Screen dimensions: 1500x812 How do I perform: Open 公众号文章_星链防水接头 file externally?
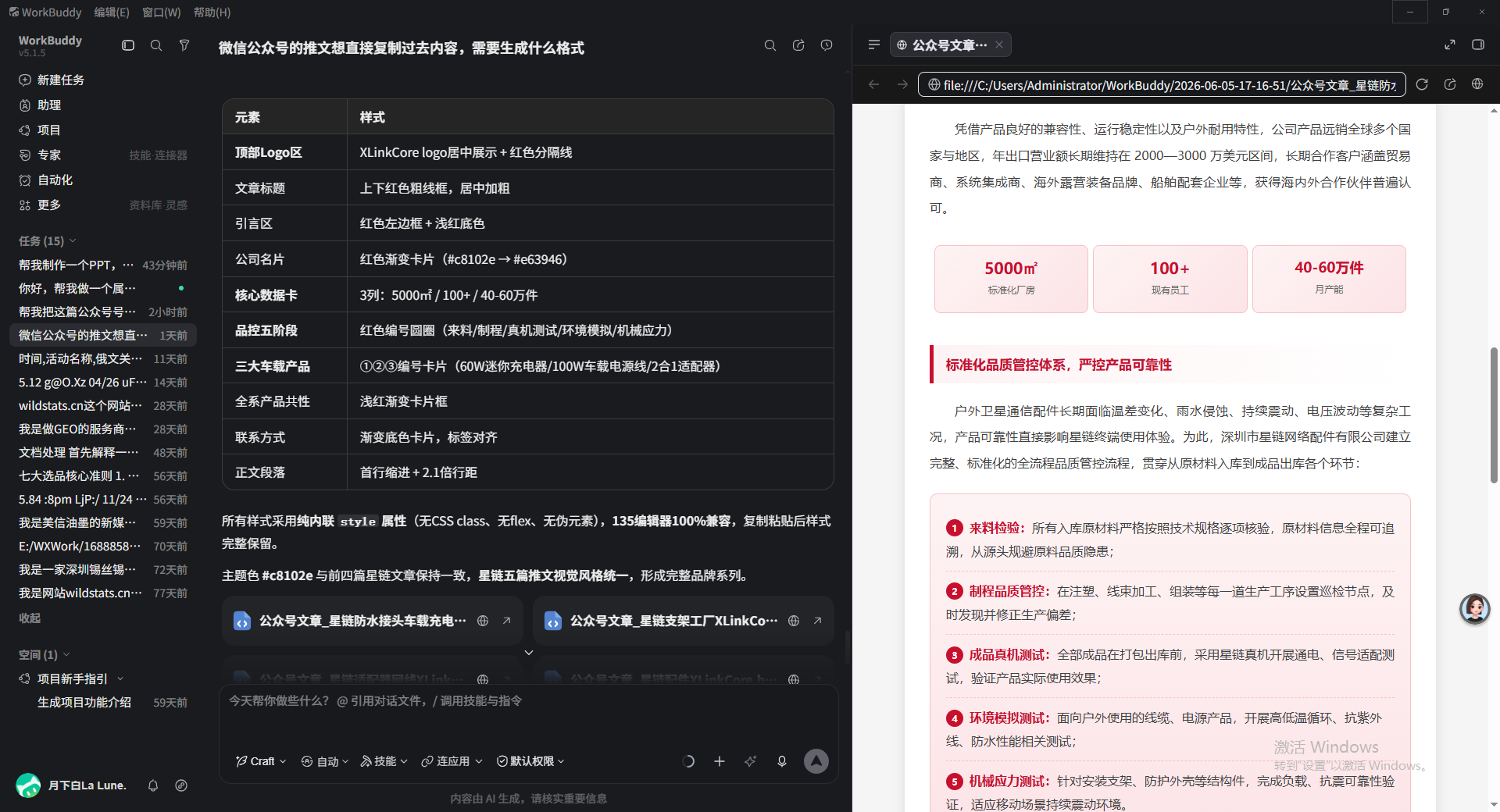pos(506,621)
